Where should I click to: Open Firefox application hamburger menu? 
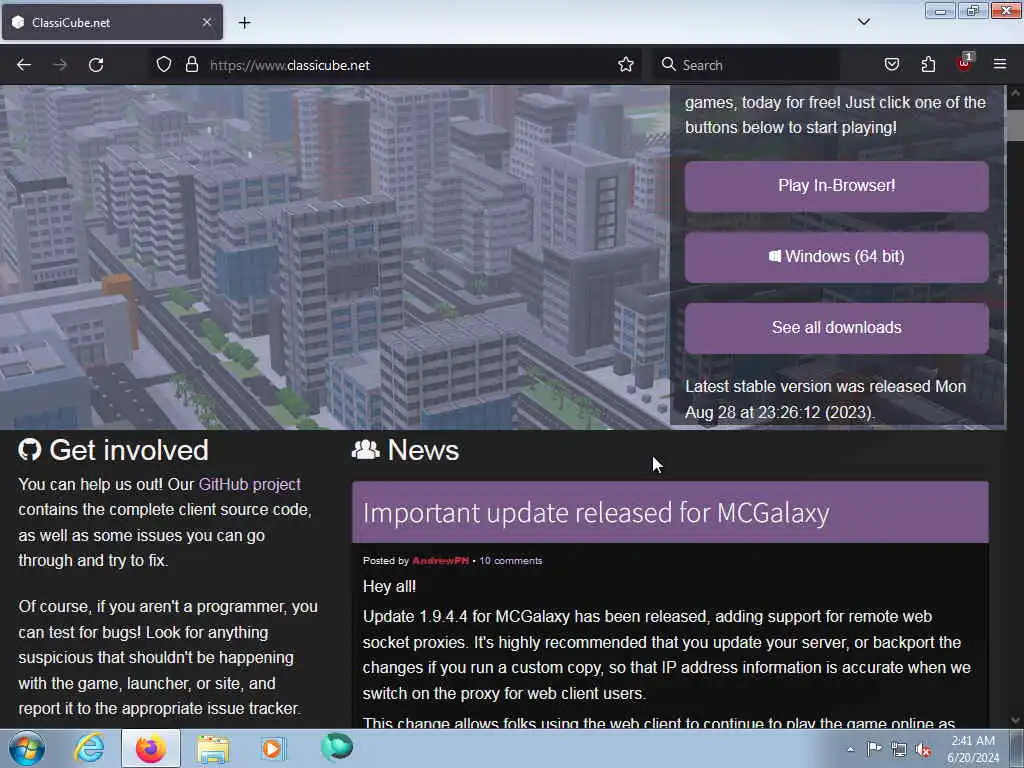(x=1000, y=64)
